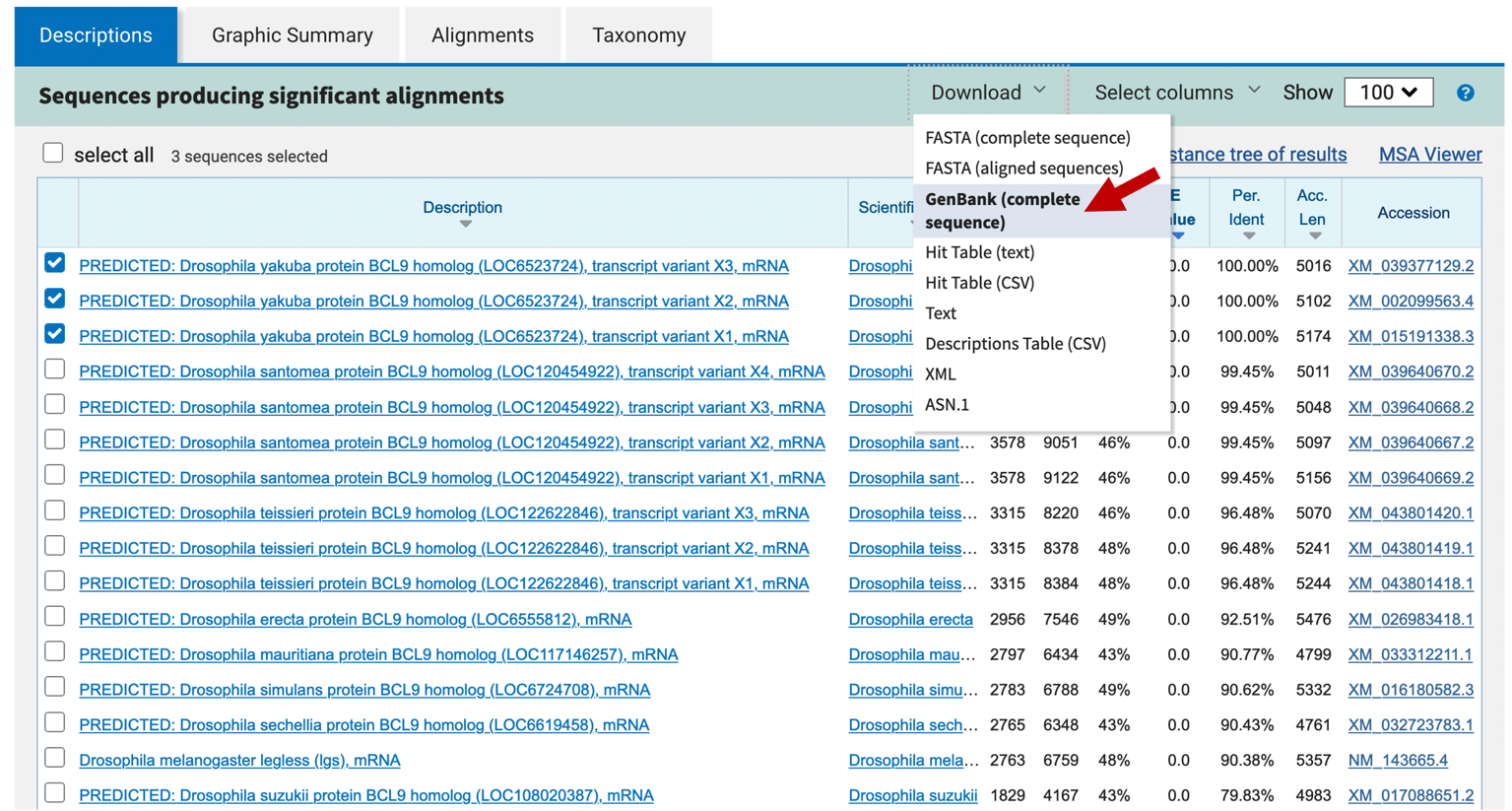Sort by Per. Ident column arrow

click(1248, 237)
